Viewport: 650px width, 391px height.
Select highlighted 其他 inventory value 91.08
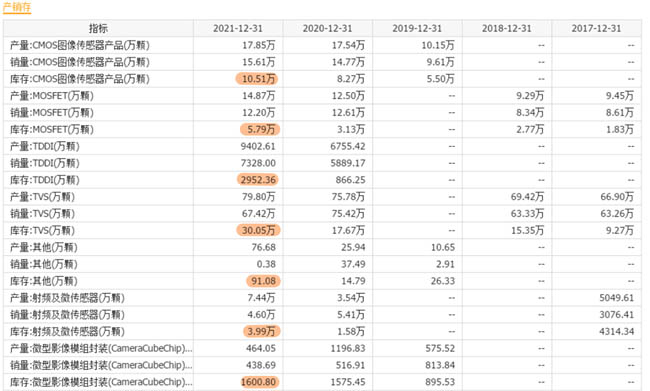[263, 281]
